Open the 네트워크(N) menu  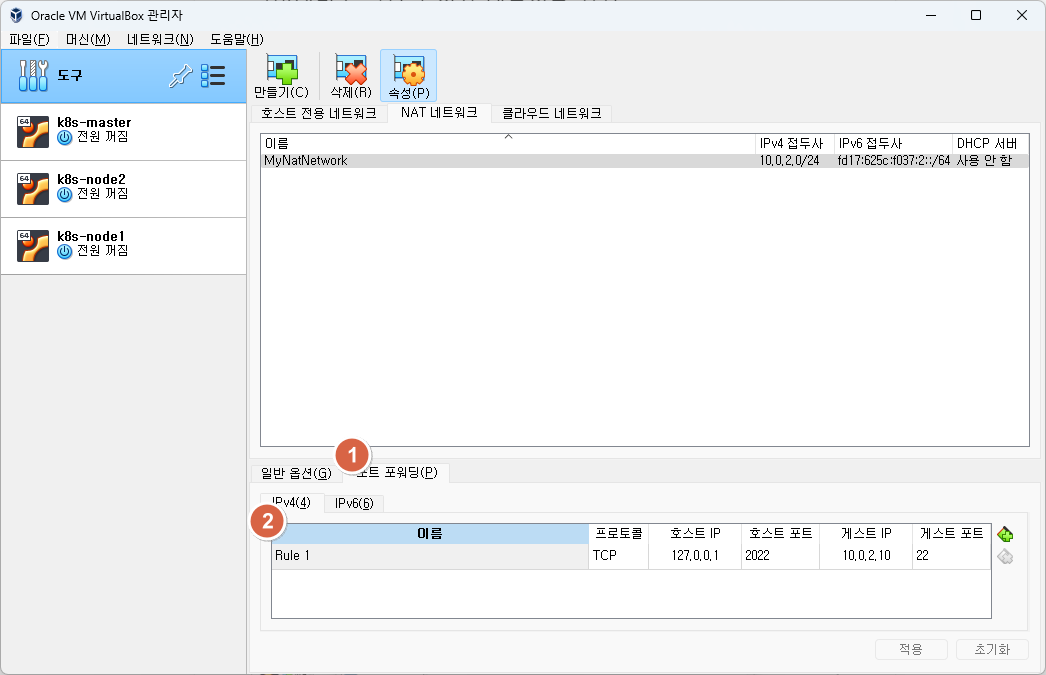160,39
